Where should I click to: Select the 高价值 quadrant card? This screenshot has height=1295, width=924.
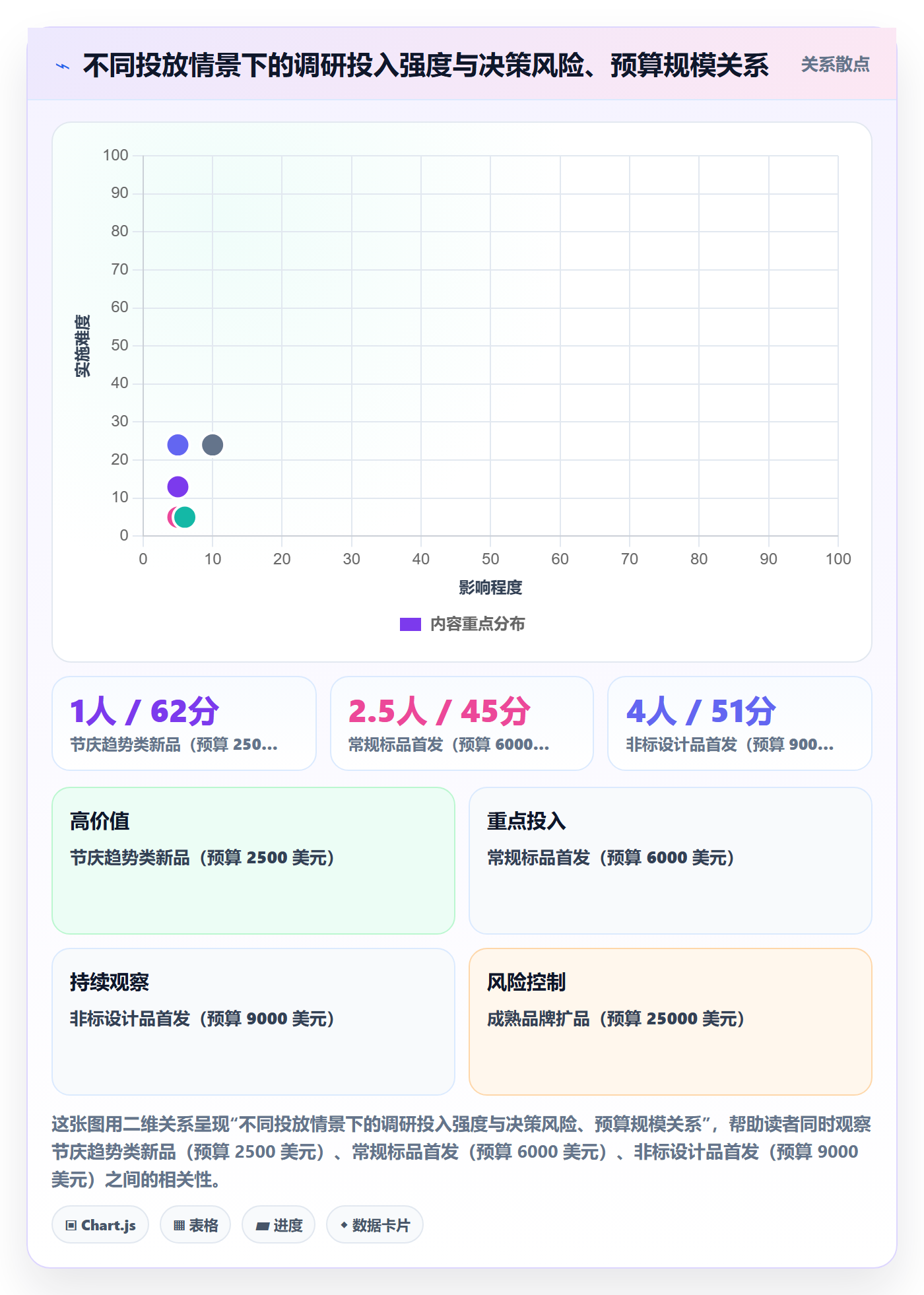click(253, 861)
